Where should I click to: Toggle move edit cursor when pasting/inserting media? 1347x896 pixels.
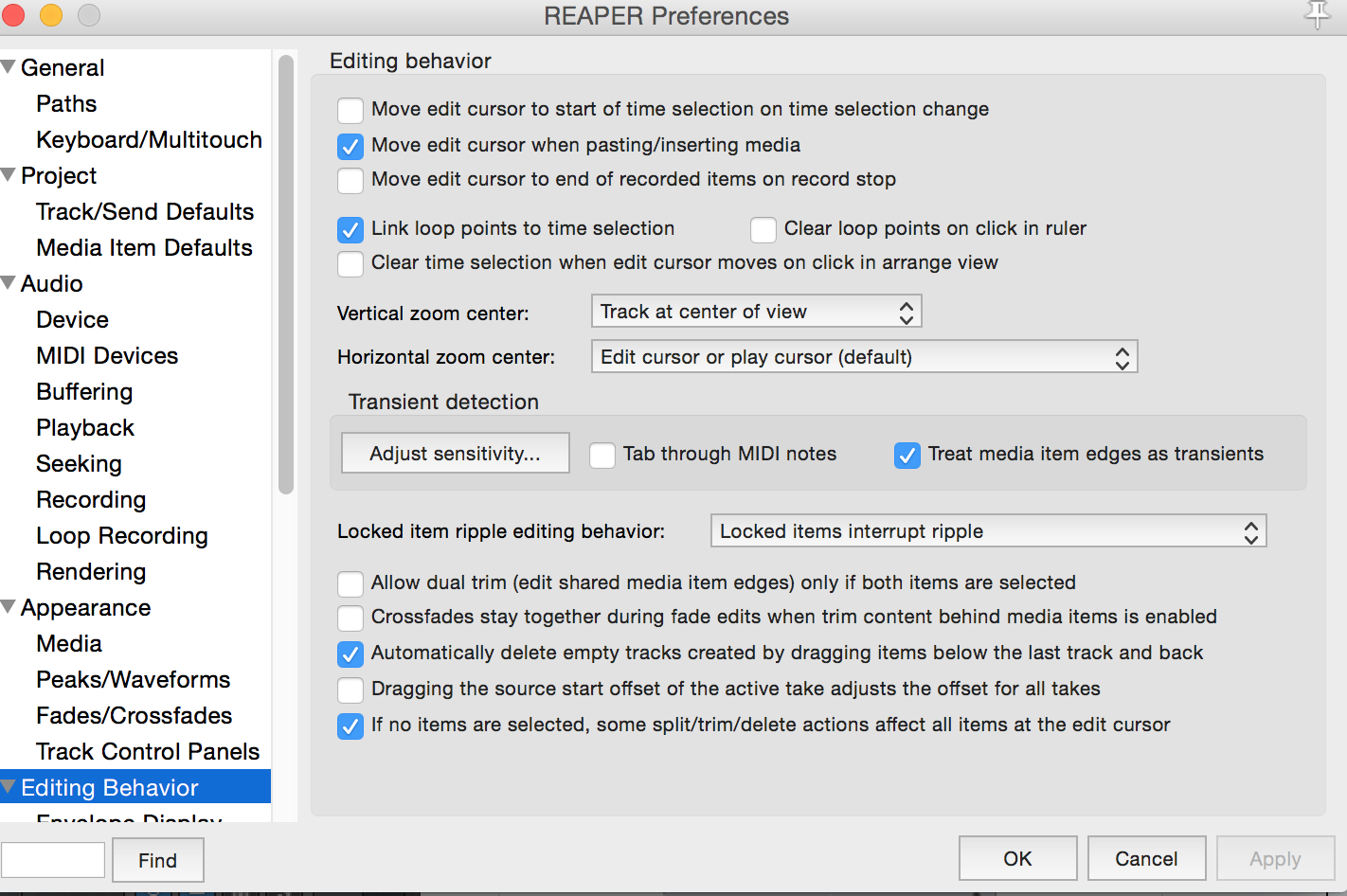(x=350, y=146)
